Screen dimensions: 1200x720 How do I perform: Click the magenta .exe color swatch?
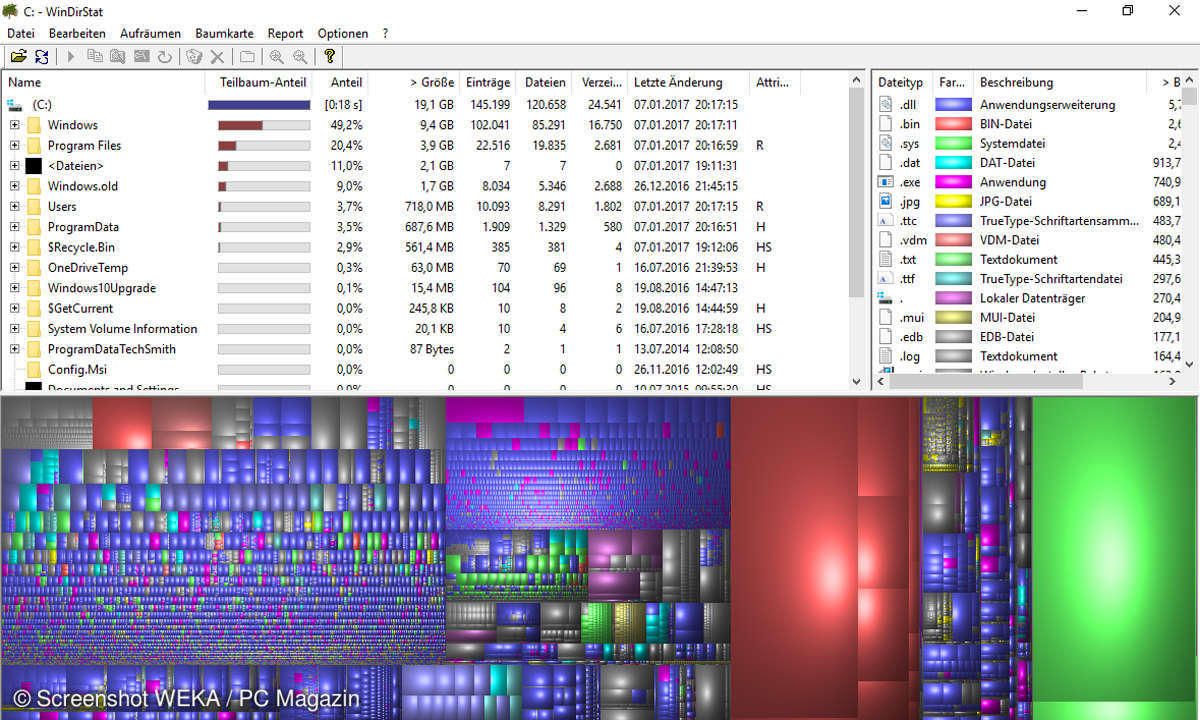coord(953,182)
